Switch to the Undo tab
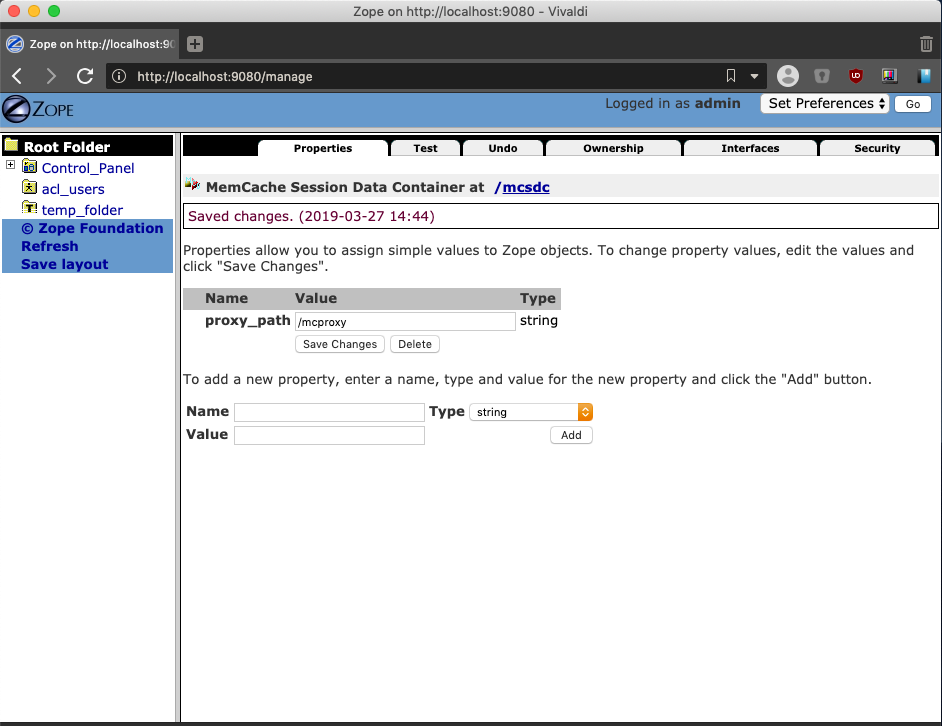Screen dimensions: 942x726 click(x=503, y=148)
